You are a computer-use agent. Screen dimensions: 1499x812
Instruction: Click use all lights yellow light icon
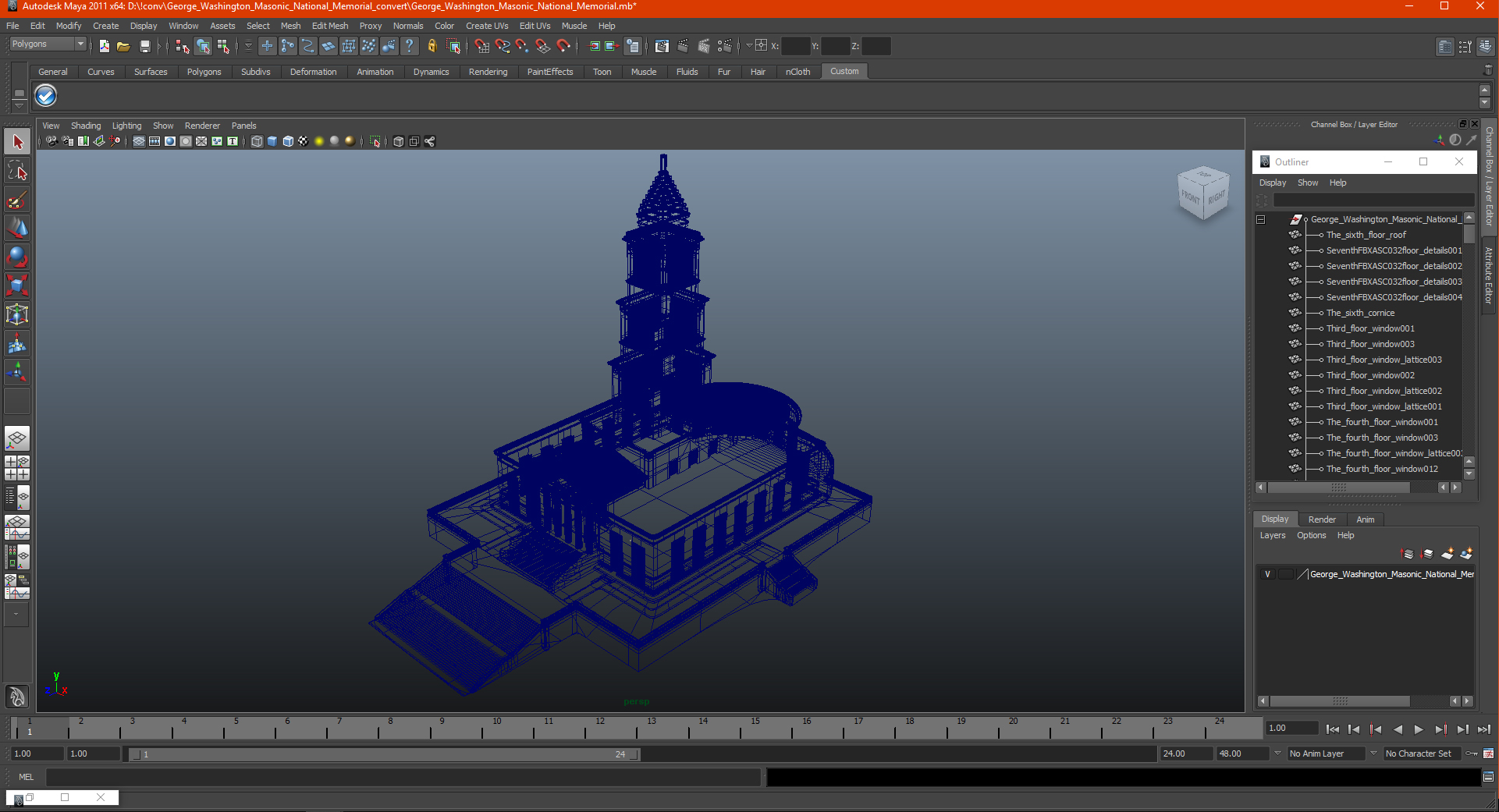(x=319, y=141)
